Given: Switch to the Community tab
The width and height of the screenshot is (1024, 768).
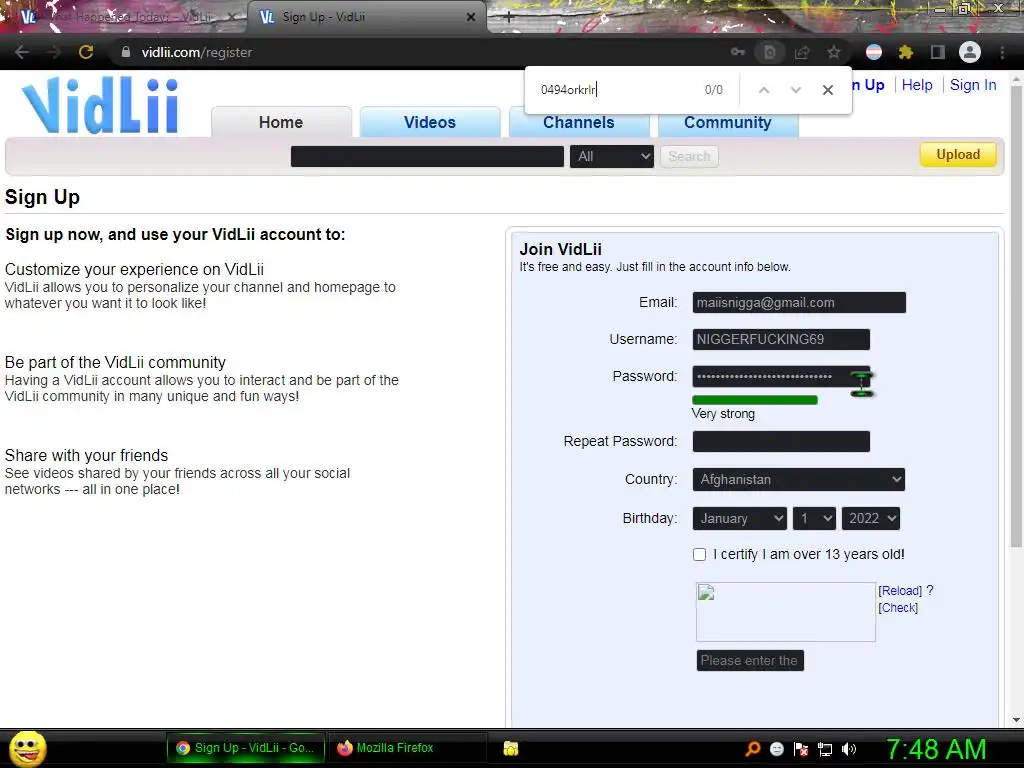Looking at the screenshot, I should click(728, 122).
